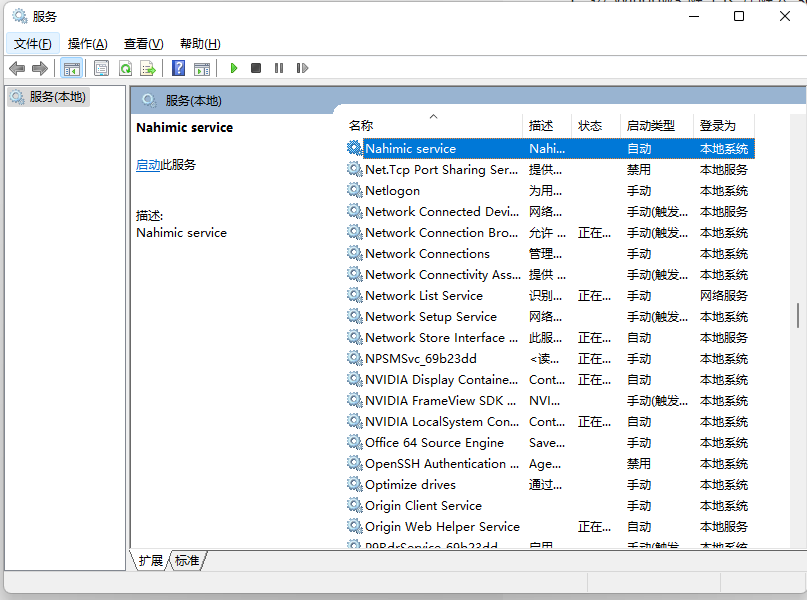Open the 文件(F) menu
The height and width of the screenshot is (600, 807).
point(32,44)
